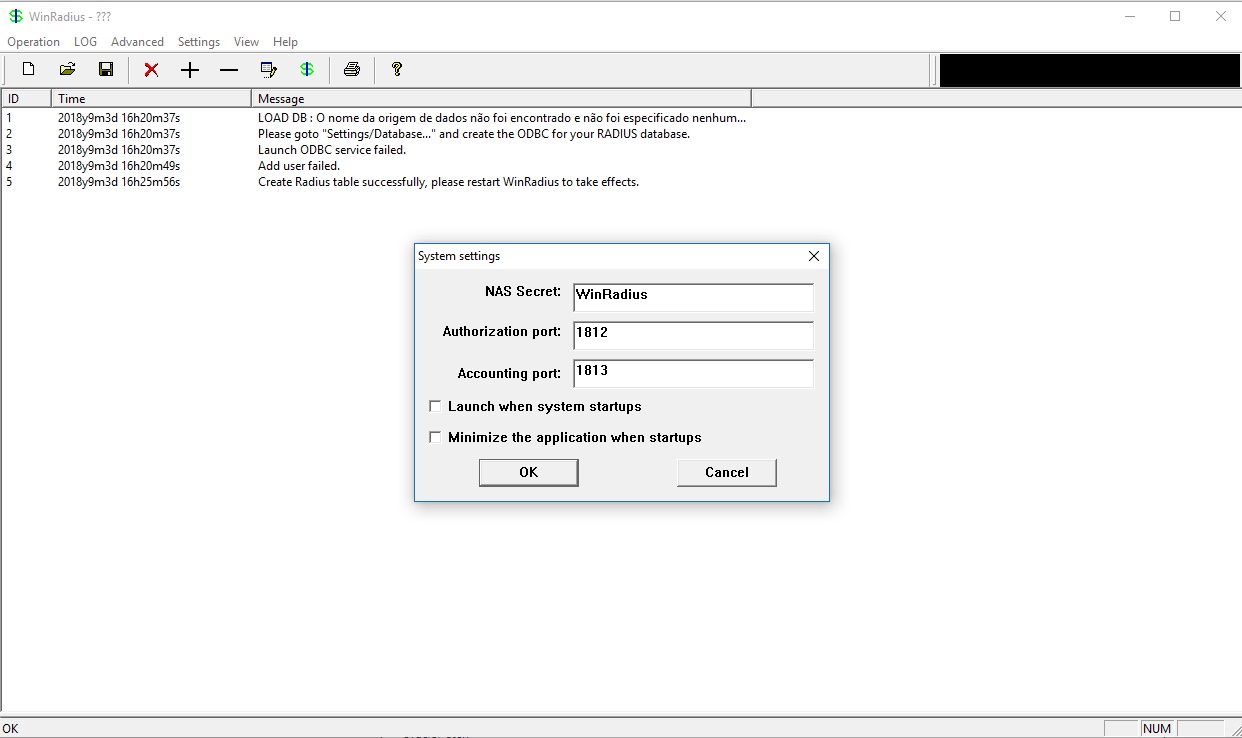Image resolution: width=1242 pixels, height=738 pixels.
Task: Open the LOG menu
Action: click(x=85, y=42)
